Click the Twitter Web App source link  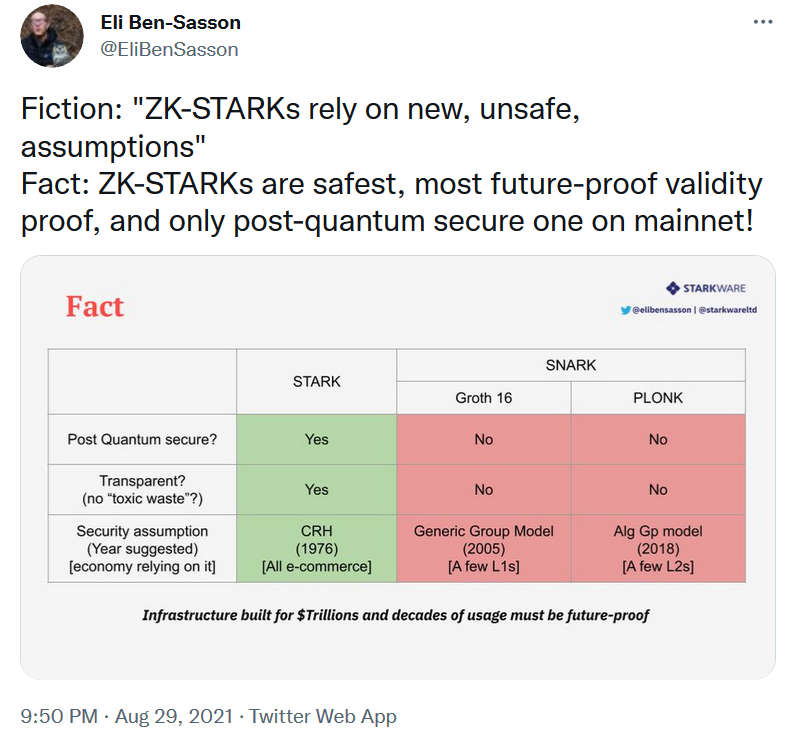click(x=323, y=716)
